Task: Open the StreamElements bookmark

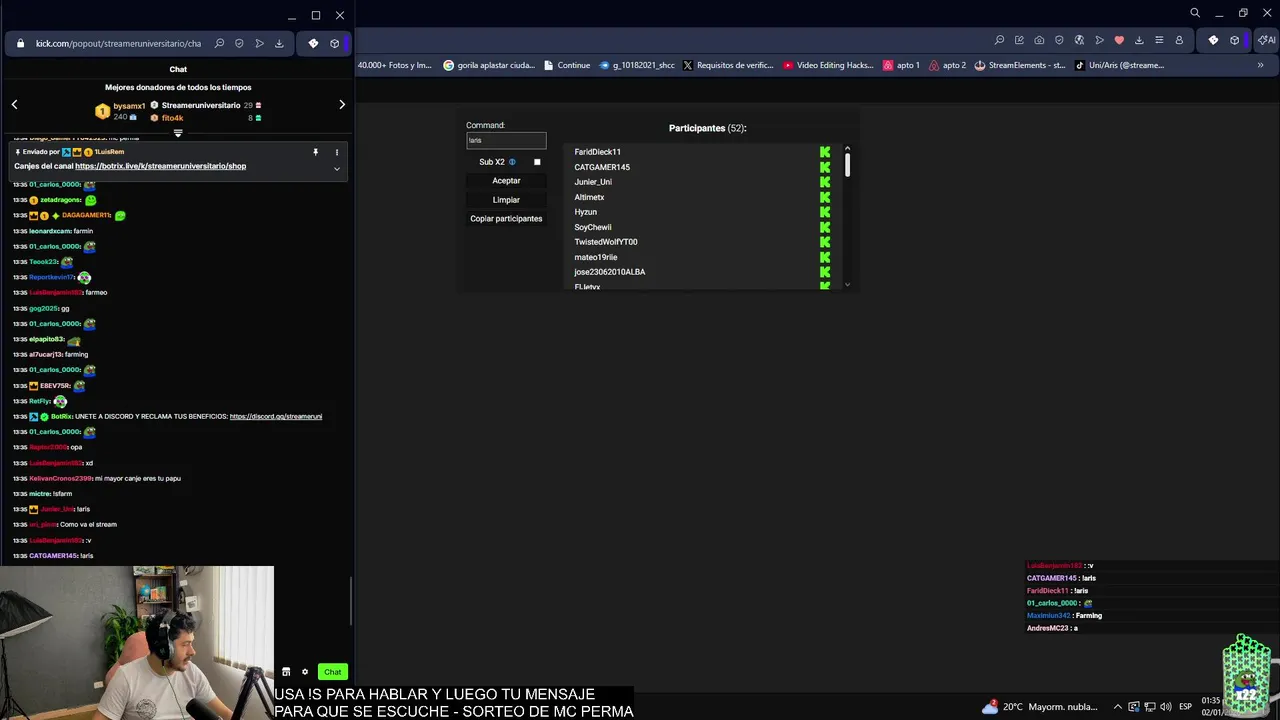Action: [1020, 65]
